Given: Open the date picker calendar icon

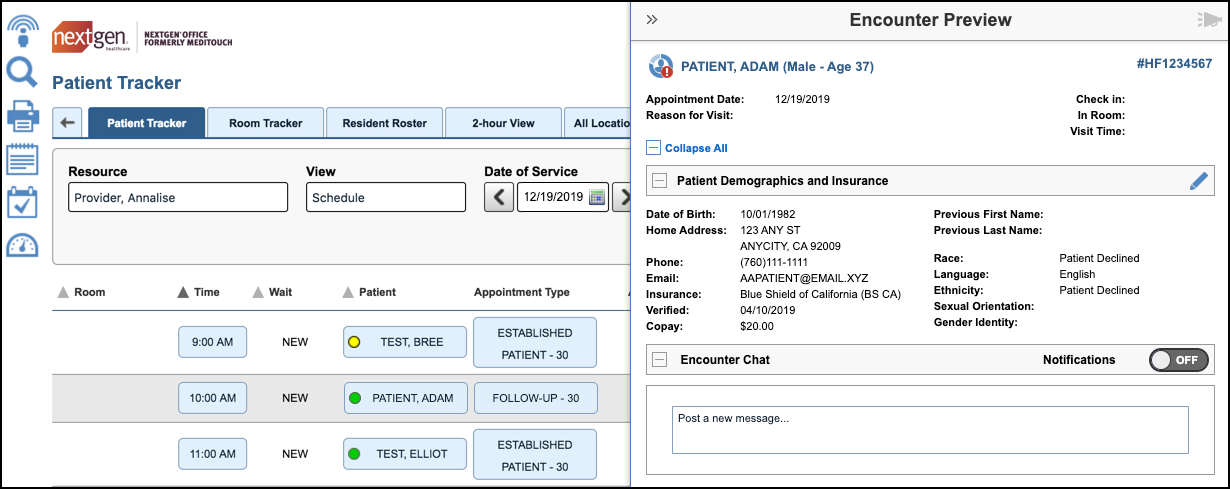Looking at the screenshot, I should point(597,197).
